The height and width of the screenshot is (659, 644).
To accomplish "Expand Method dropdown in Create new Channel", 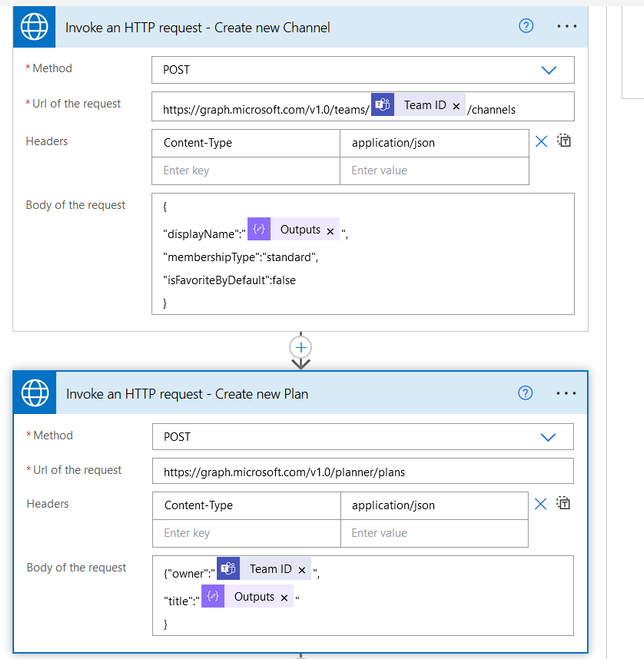I will click(548, 70).
